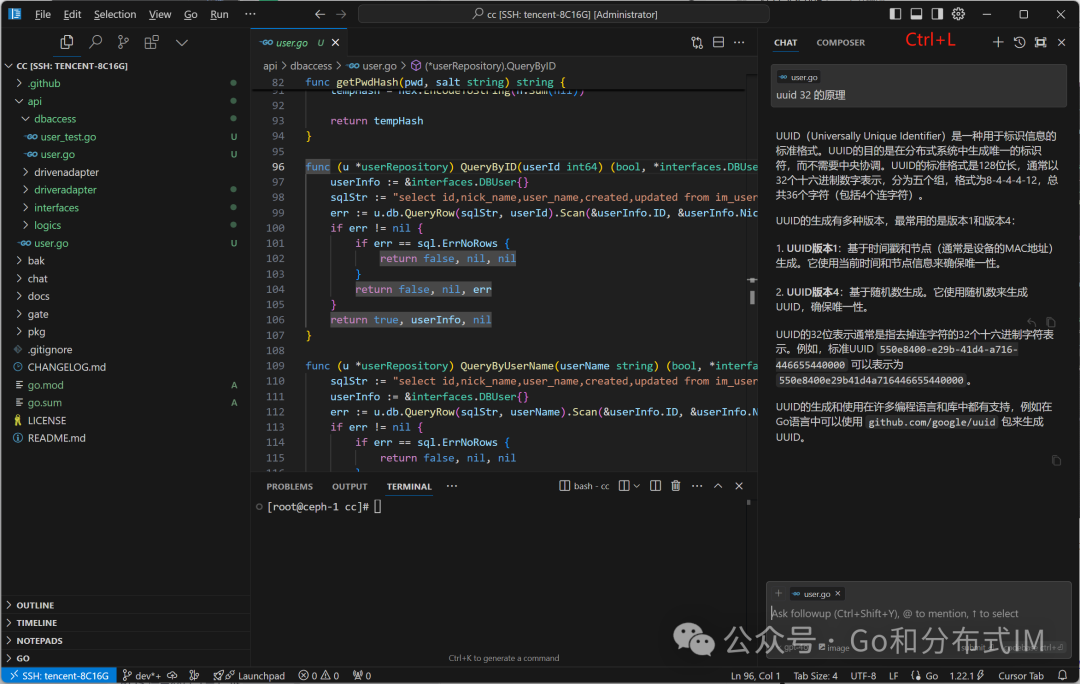Viewport: 1080px width, 684px height.
Task: Split the editor layout icon
Action: pos(718,43)
